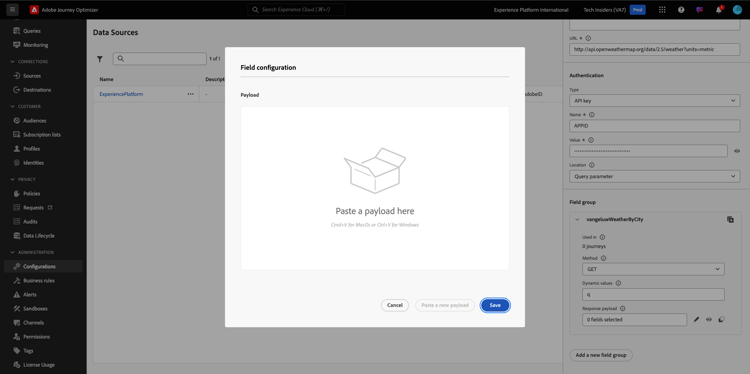Open Subscription lists in sidebar
The image size is (750, 374).
[x=43, y=135]
